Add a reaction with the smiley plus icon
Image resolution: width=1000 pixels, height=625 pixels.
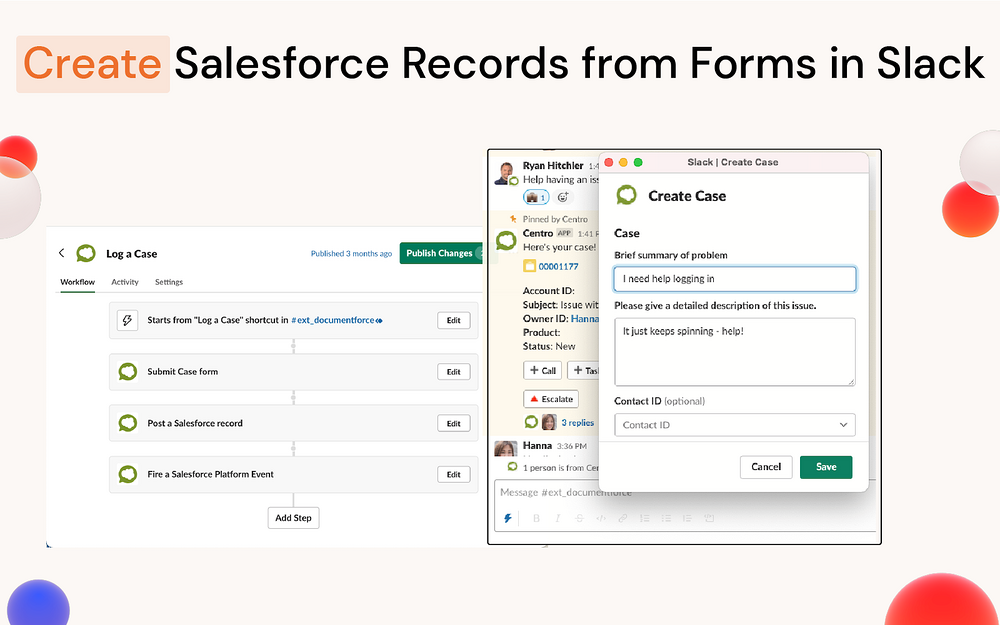point(562,197)
